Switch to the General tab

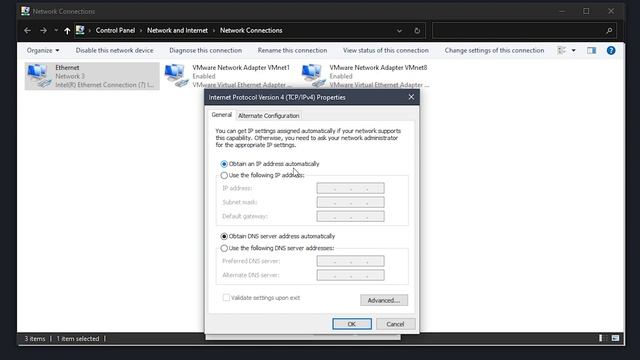point(222,115)
